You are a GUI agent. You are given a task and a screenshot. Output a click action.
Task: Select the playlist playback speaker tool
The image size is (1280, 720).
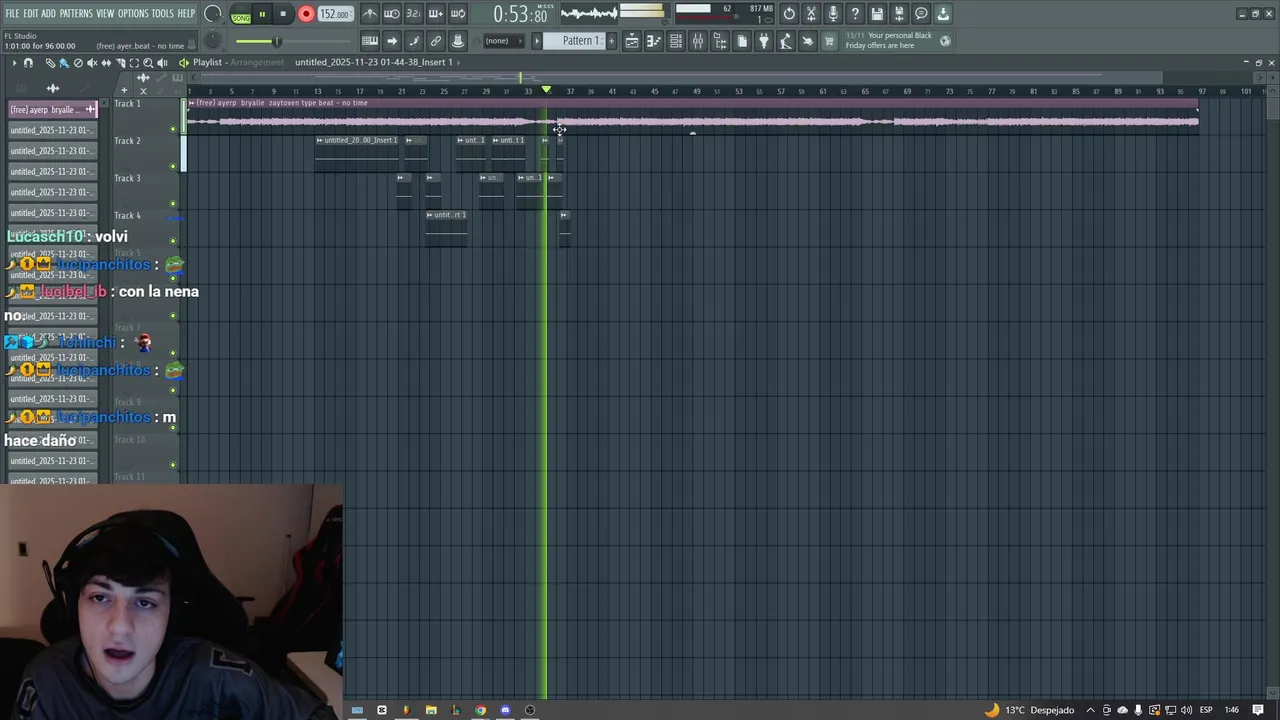point(163,63)
